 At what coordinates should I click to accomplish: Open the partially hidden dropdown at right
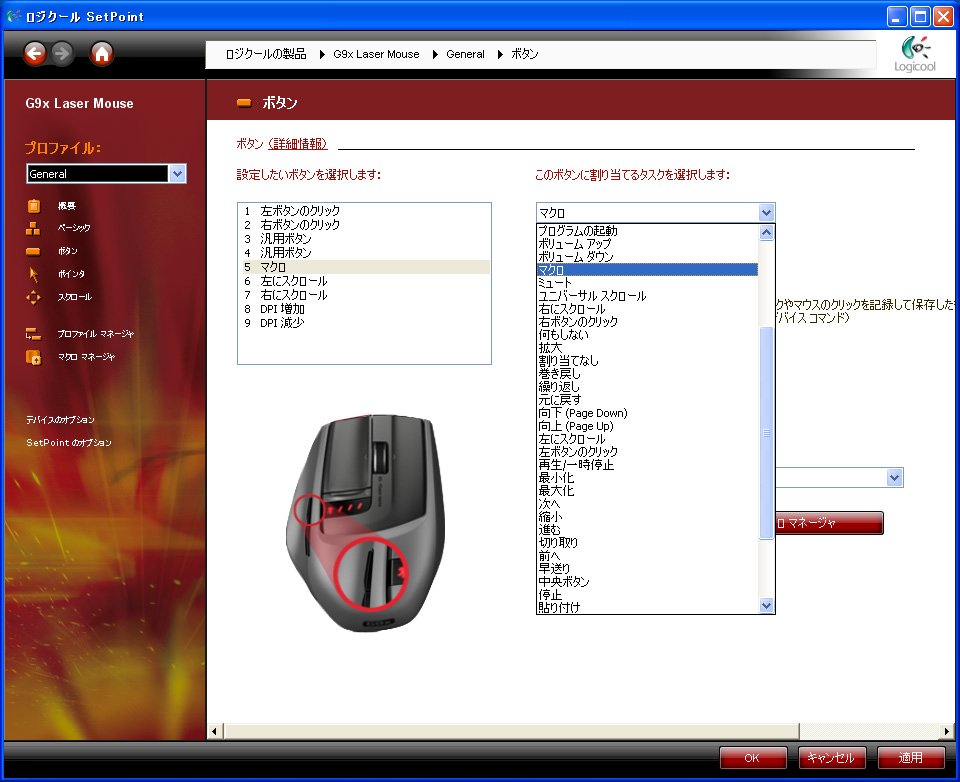pos(894,478)
